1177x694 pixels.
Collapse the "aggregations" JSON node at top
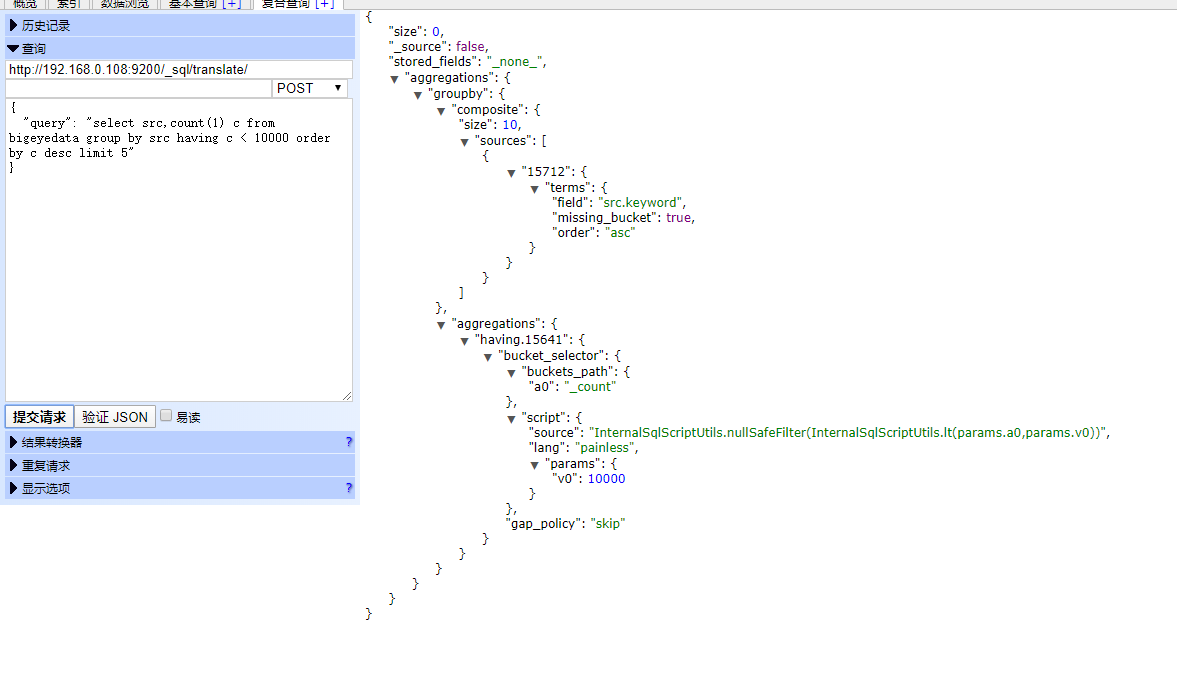[395, 78]
